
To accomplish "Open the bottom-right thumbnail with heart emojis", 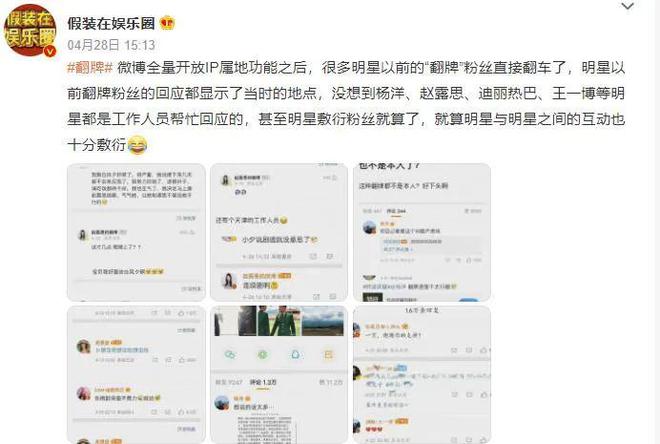I will 422,375.
